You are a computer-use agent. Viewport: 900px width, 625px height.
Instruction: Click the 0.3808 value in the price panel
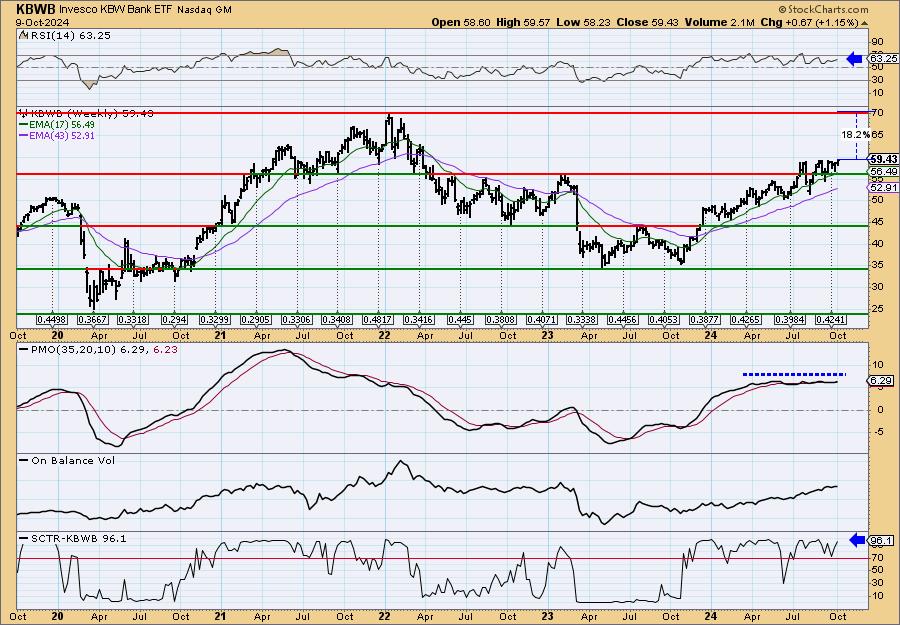(501, 320)
